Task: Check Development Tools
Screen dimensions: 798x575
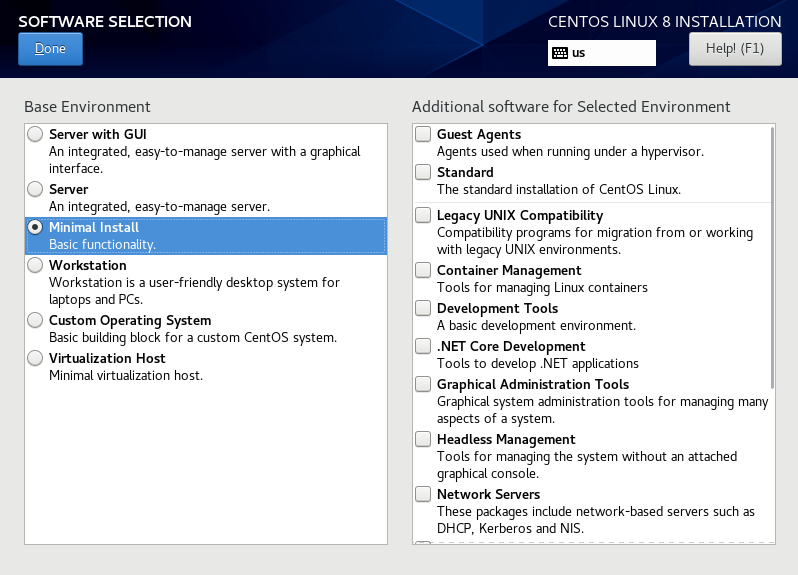Action: pyautogui.click(x=424, y=308)
